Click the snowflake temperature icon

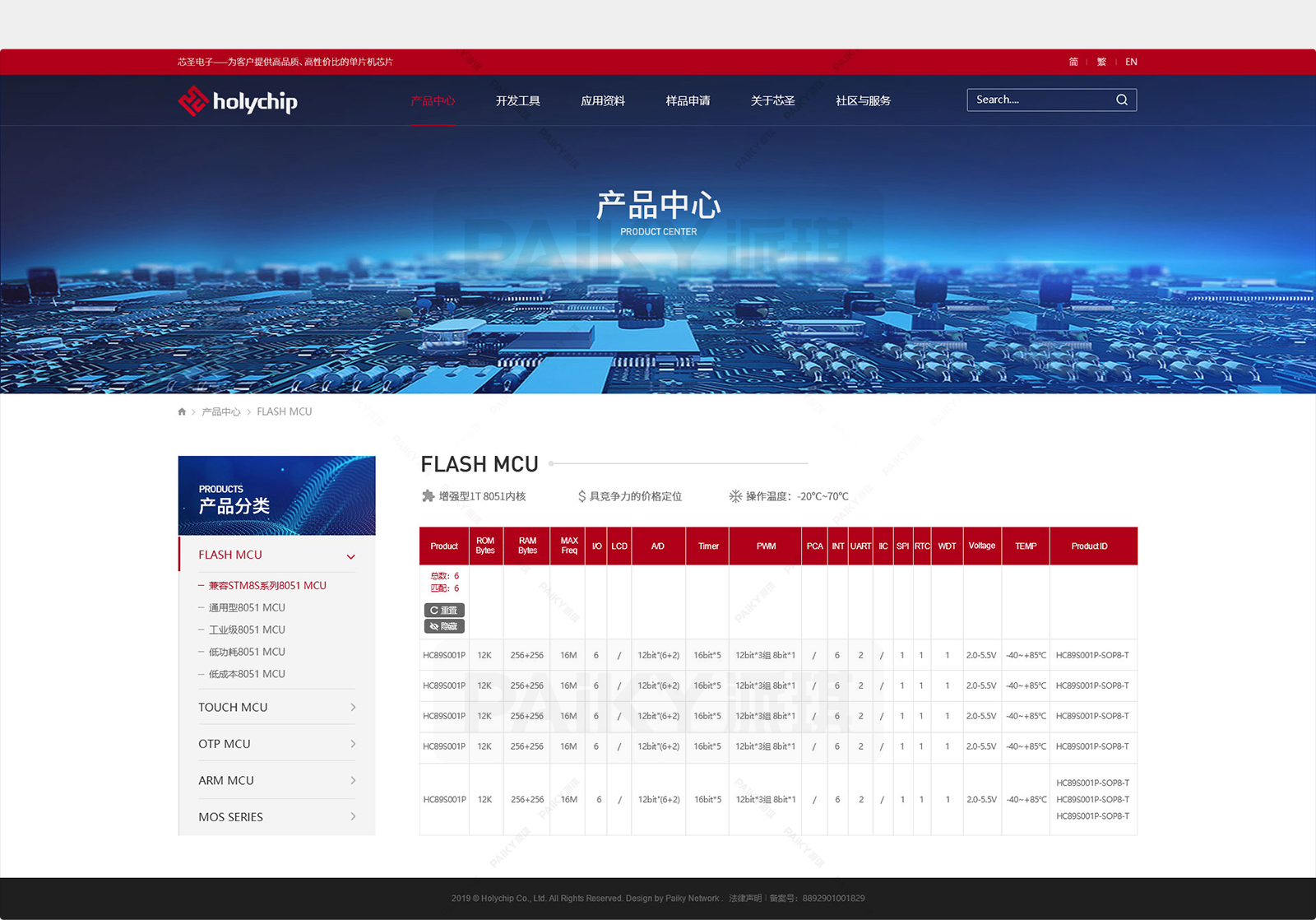[735, 496]
